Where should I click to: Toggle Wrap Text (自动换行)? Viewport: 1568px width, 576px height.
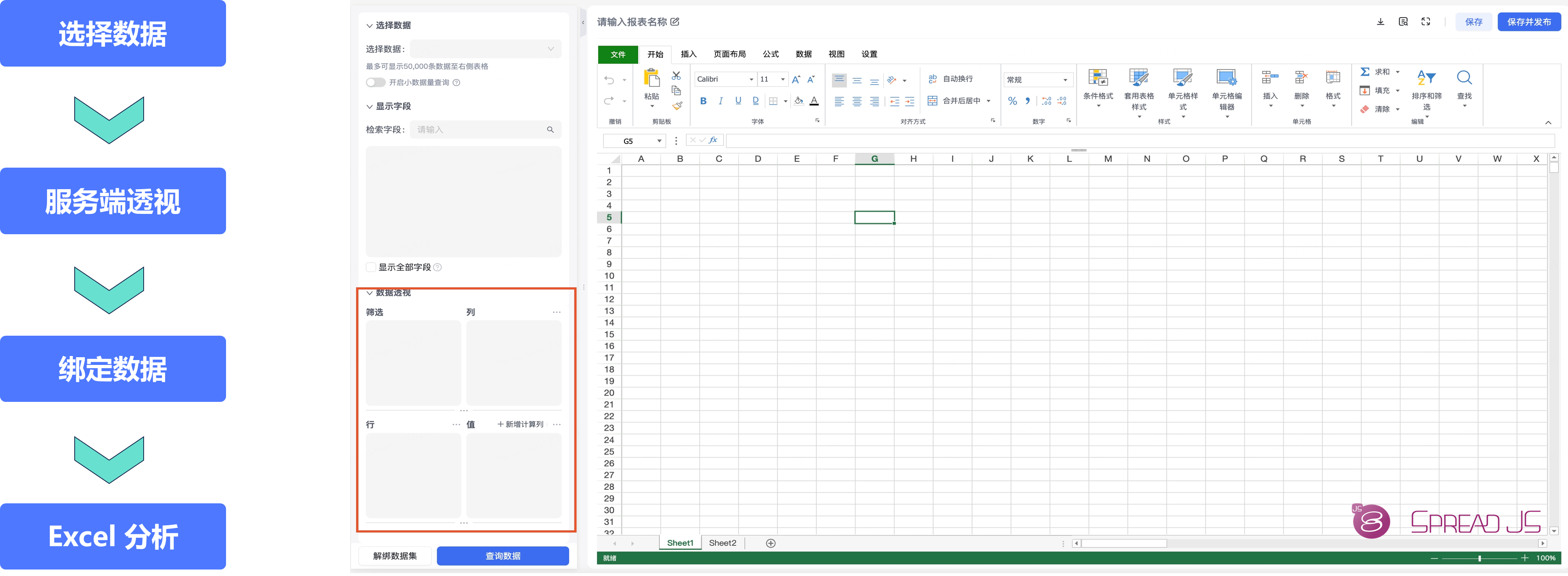950,79
